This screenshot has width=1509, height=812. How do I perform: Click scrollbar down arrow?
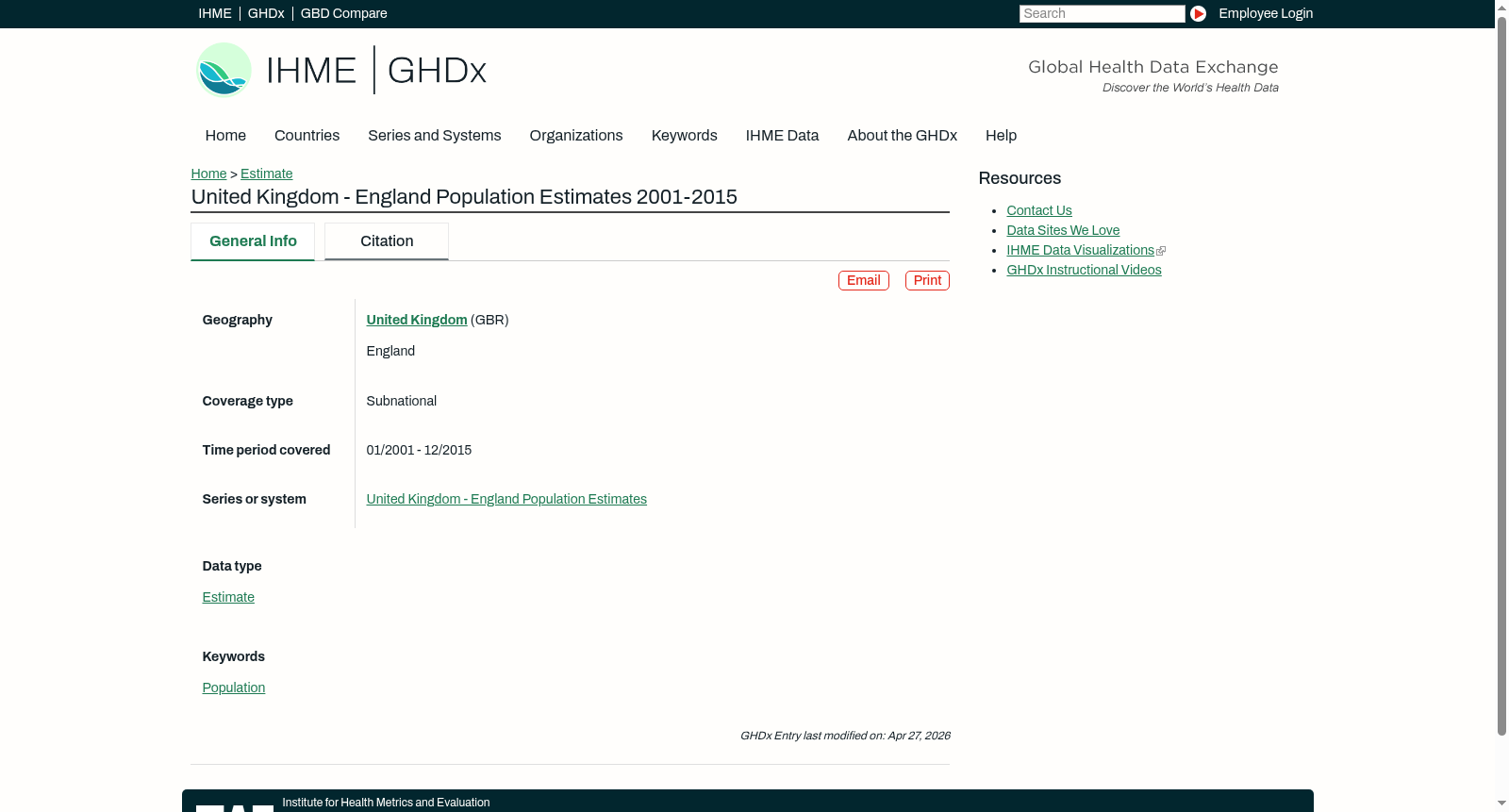(x=1501, y=804)
